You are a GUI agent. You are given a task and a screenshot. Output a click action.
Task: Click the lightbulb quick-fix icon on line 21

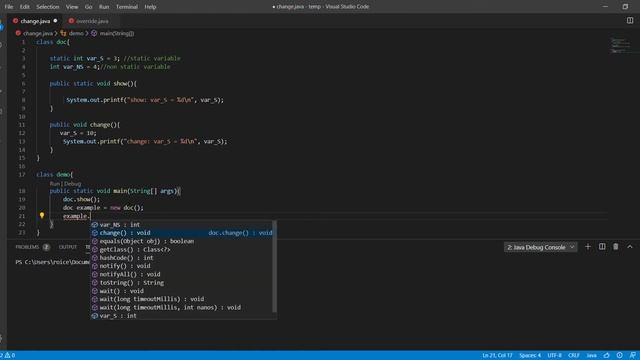pyautogui.click(x=42, y=216)
